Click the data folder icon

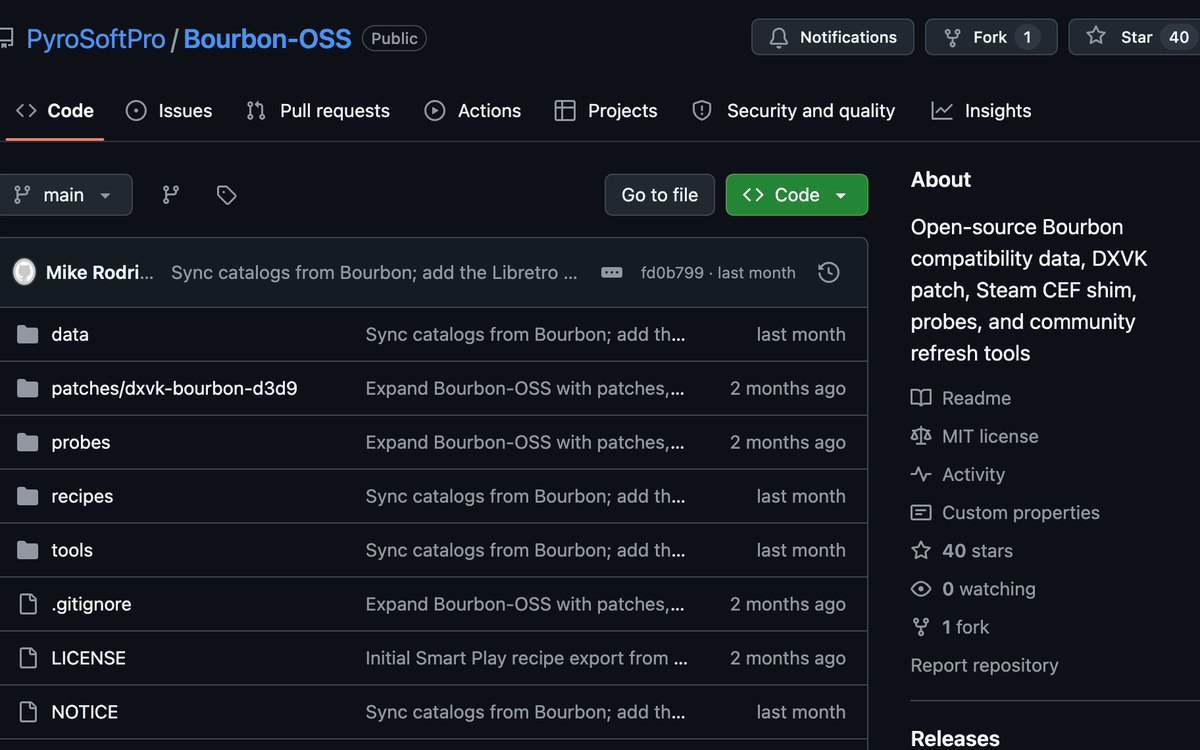pos(28,334)
